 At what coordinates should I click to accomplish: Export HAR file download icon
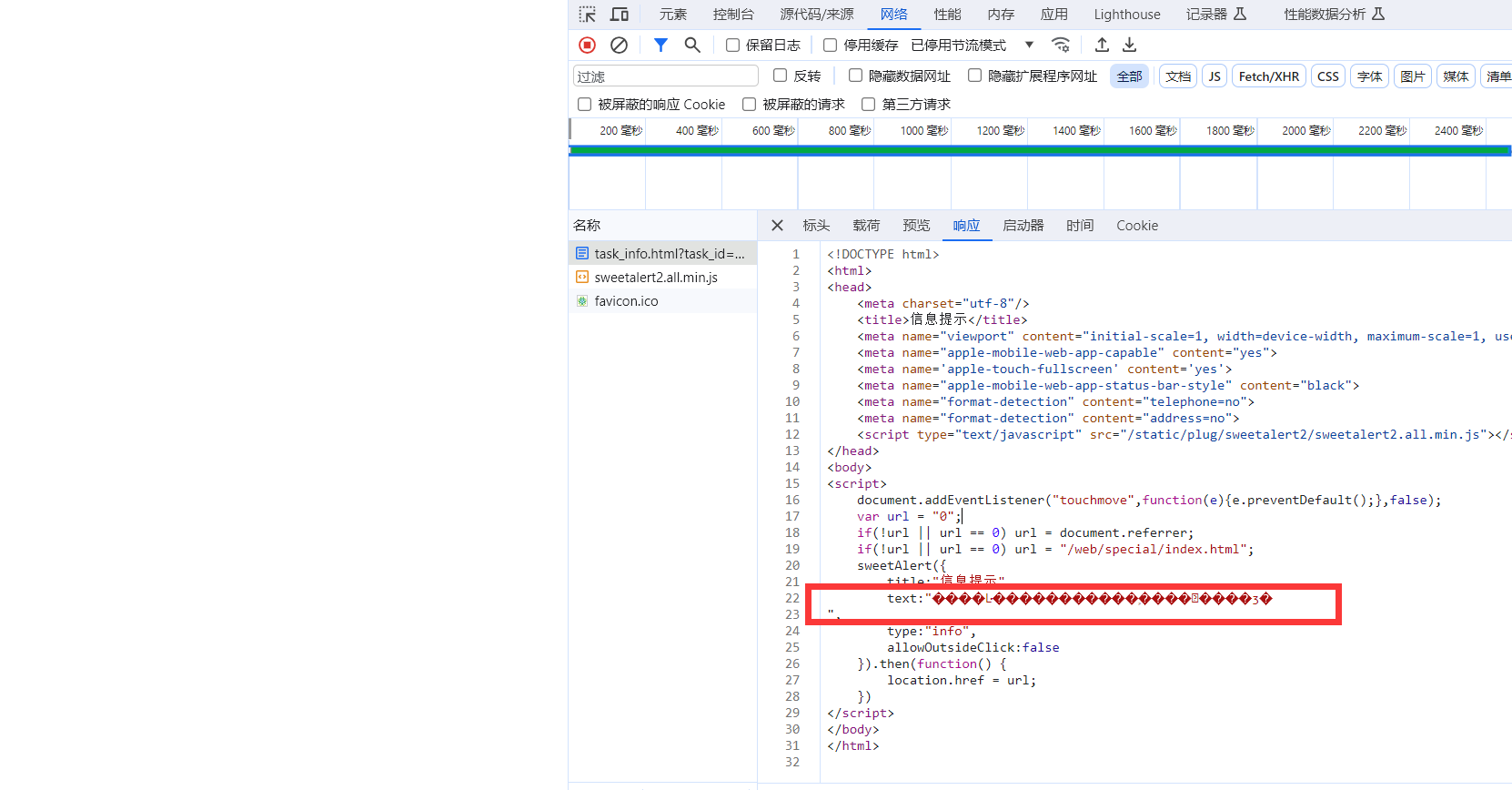click(x=1129, y=45)
